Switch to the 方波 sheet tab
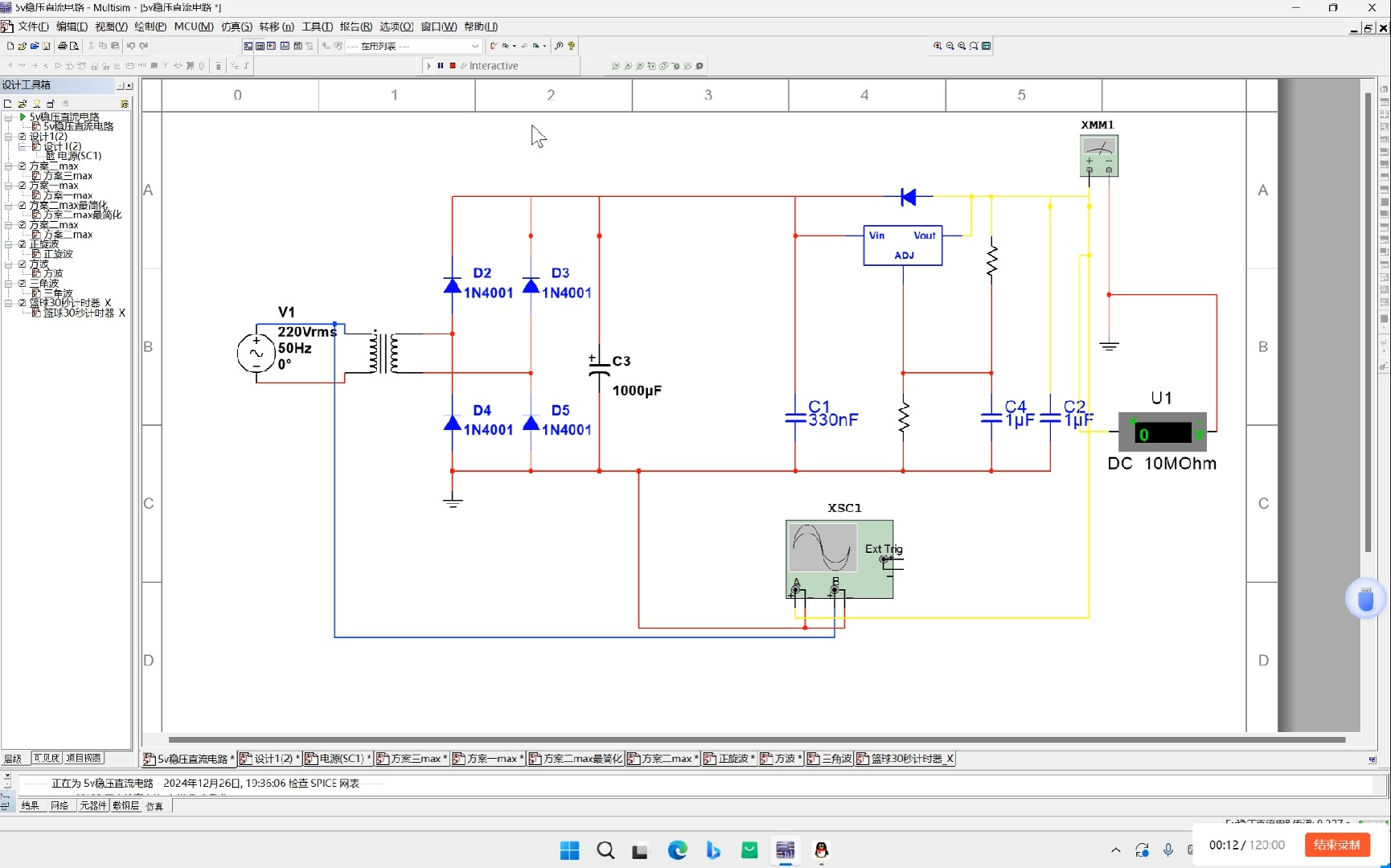 (x=781, y=759)
